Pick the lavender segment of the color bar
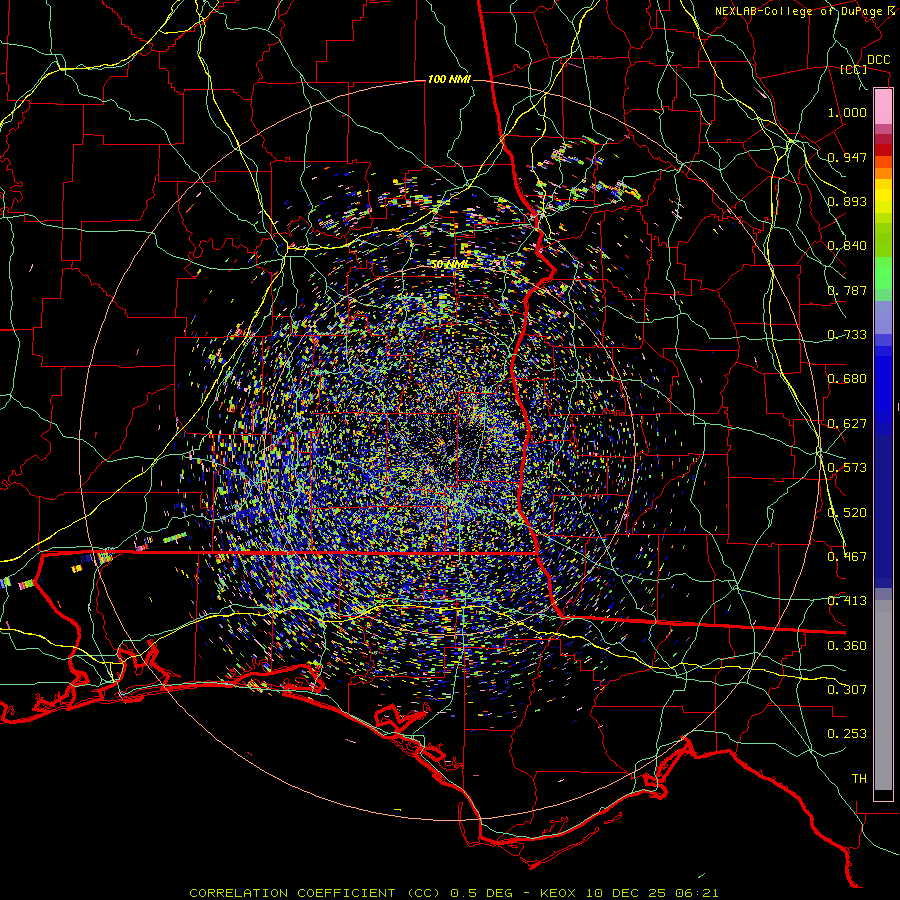Screen dimensions: 900x900 tap(883, 318)
